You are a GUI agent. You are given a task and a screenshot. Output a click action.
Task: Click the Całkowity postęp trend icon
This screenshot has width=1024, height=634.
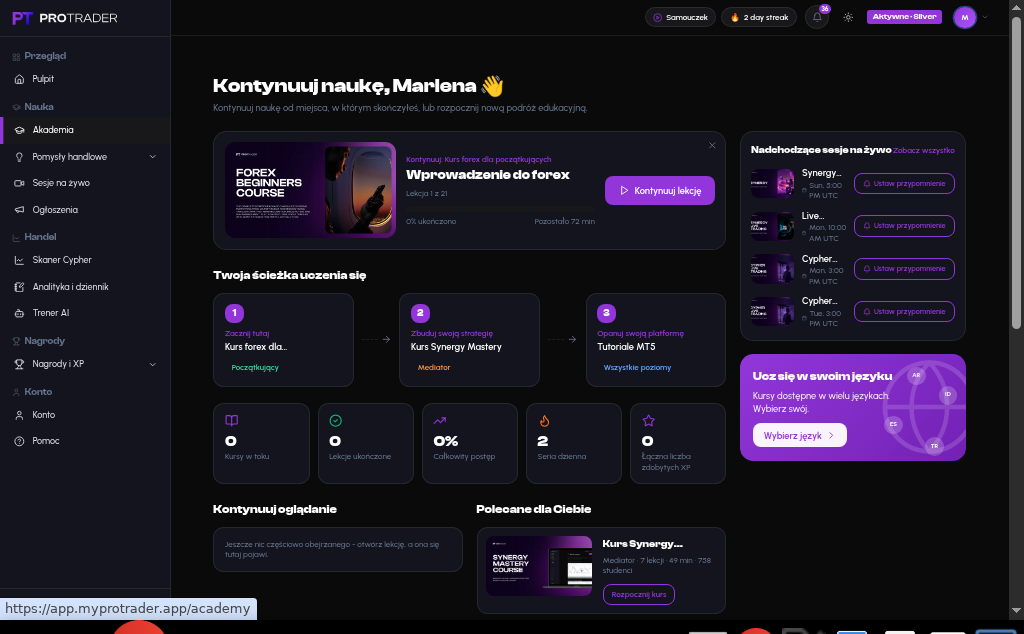pos(440,420)
